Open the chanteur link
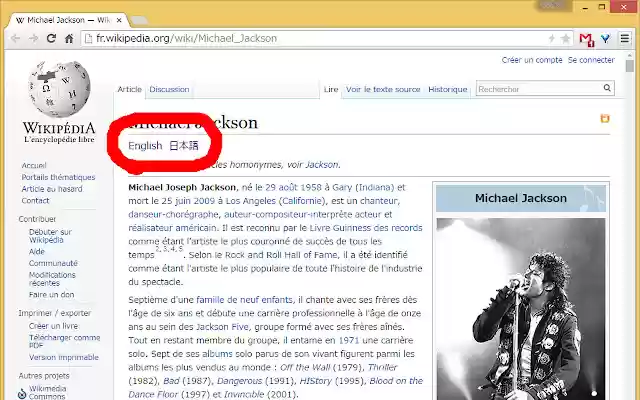Image resolution: width=640 pixels, height=400 pixels. click(378, 201)
